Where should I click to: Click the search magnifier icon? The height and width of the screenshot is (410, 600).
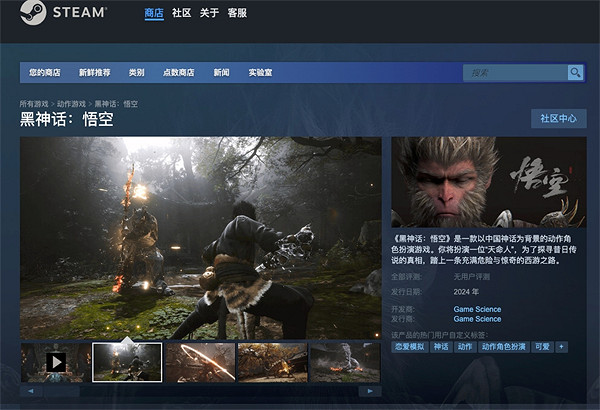coord(575,73)
